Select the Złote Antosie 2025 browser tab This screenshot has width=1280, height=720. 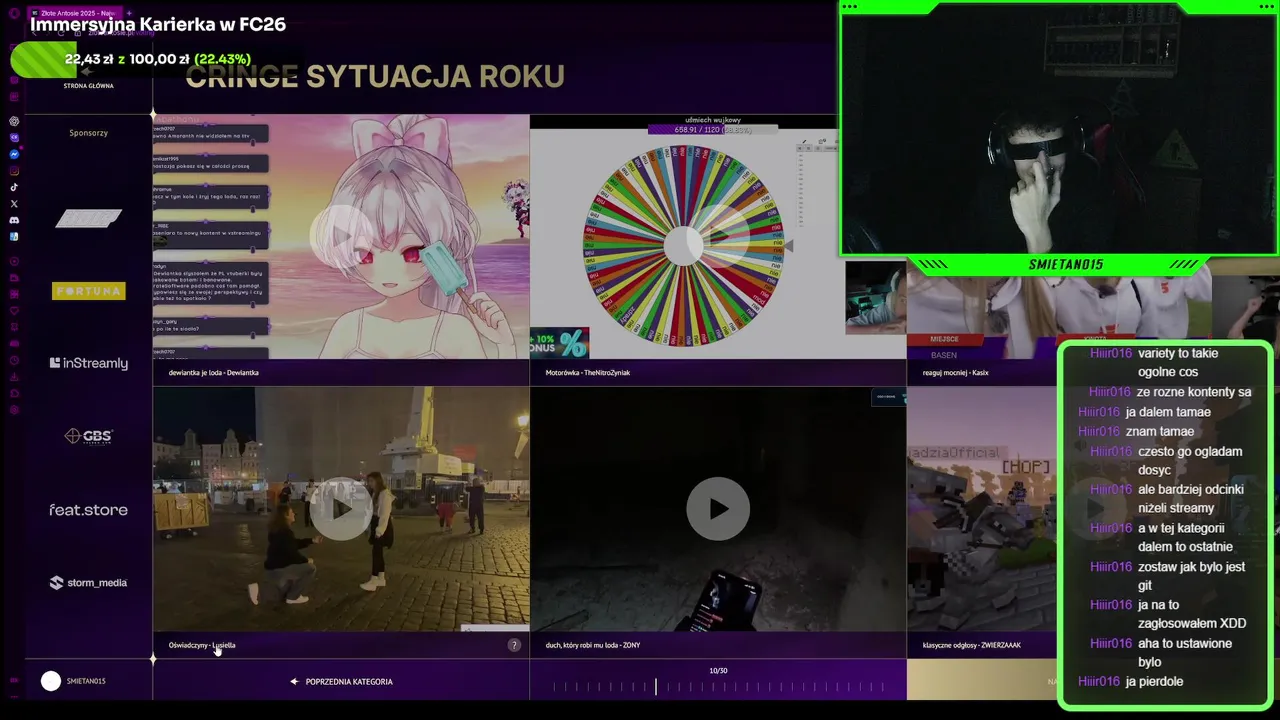click(x=76, y=13)
